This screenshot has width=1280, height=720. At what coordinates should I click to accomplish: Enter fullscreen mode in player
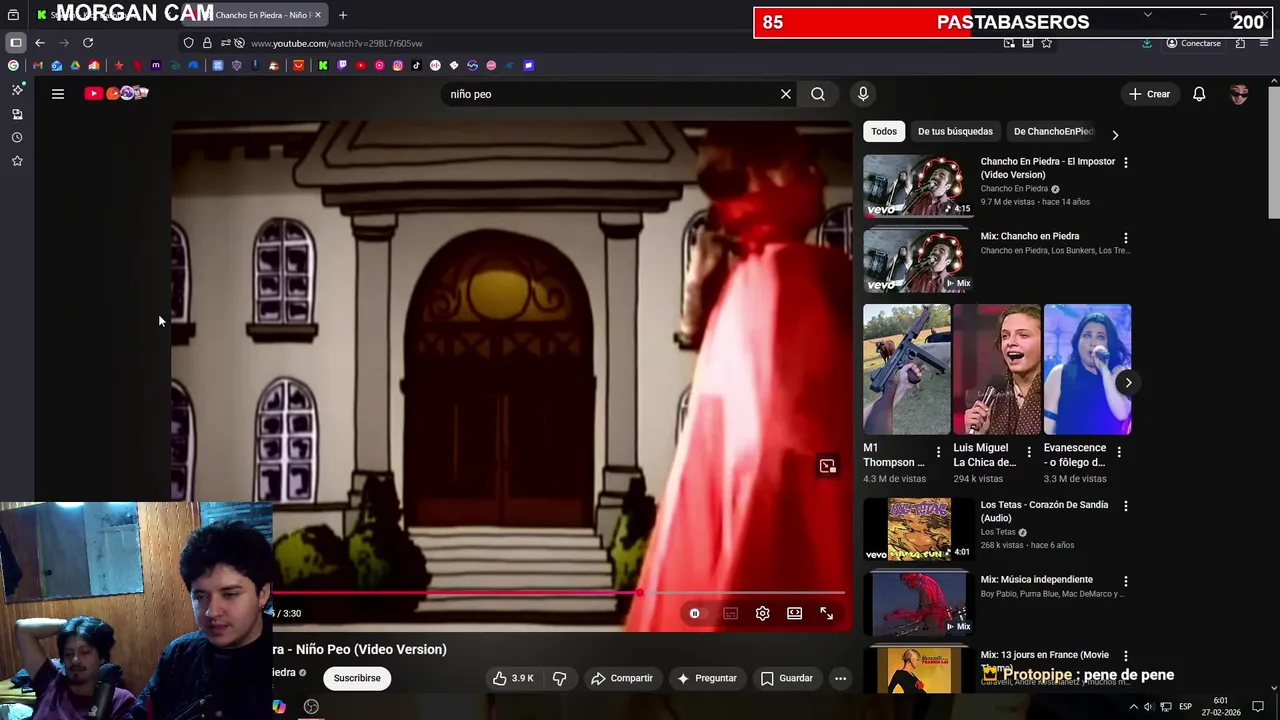[827, 613]
